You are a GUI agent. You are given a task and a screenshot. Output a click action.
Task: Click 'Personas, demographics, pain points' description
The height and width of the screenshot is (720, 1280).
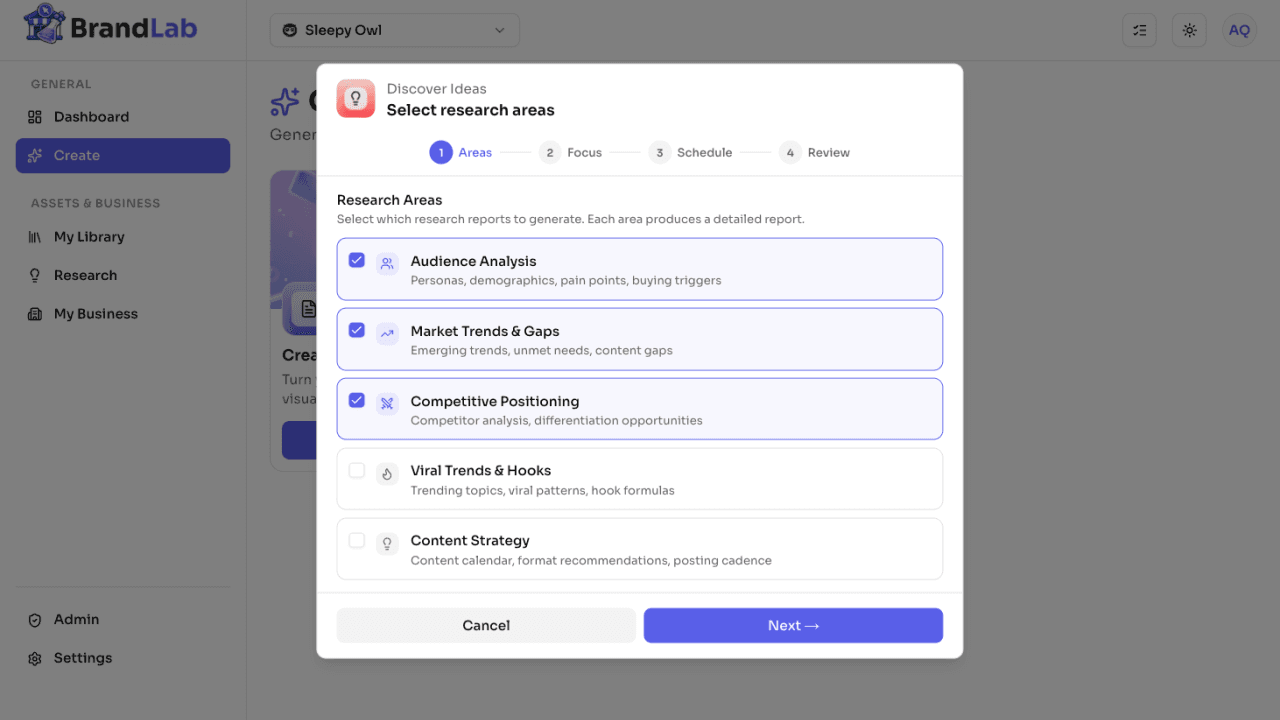coord(566,281)
